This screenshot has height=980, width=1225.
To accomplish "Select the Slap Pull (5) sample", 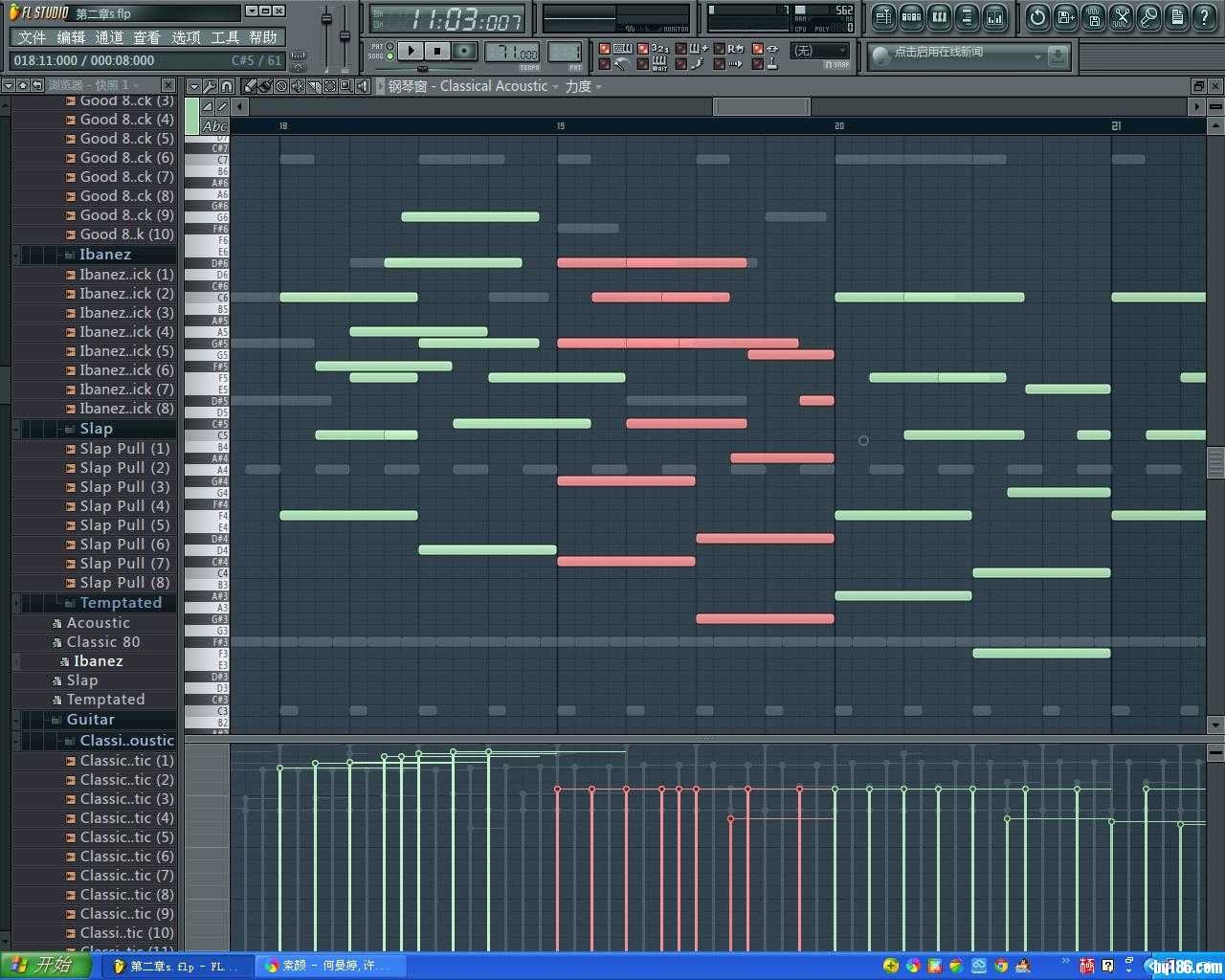I will [x=124, y=525].
